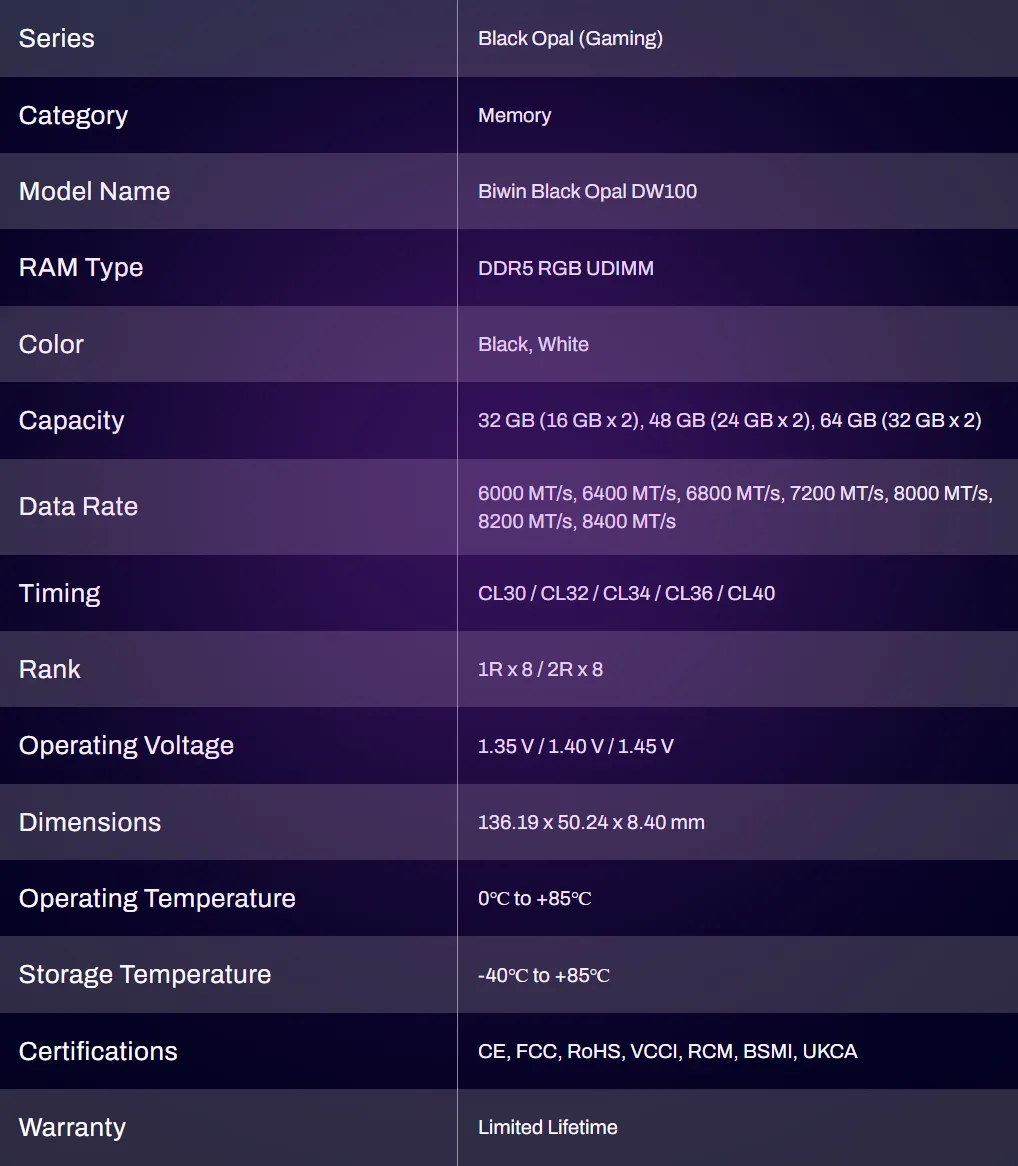Click the Operating Temperature label
1018x1166 pixels.
click(x=157, y=899)
